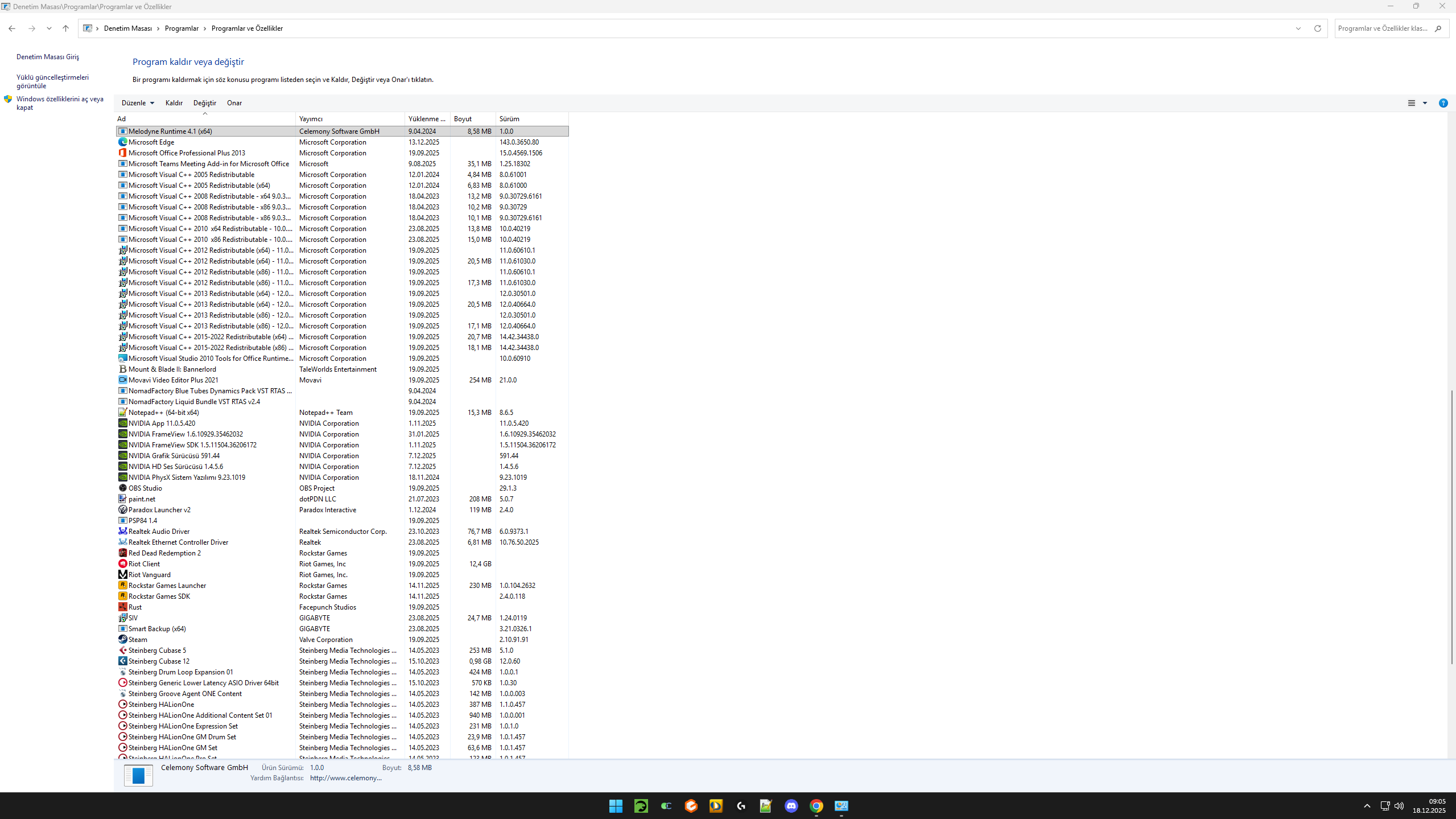The width and height of the screenshot is (1456, 819).
Task: Click the Microsoft Edge program icon
Action: pos(122,142)
